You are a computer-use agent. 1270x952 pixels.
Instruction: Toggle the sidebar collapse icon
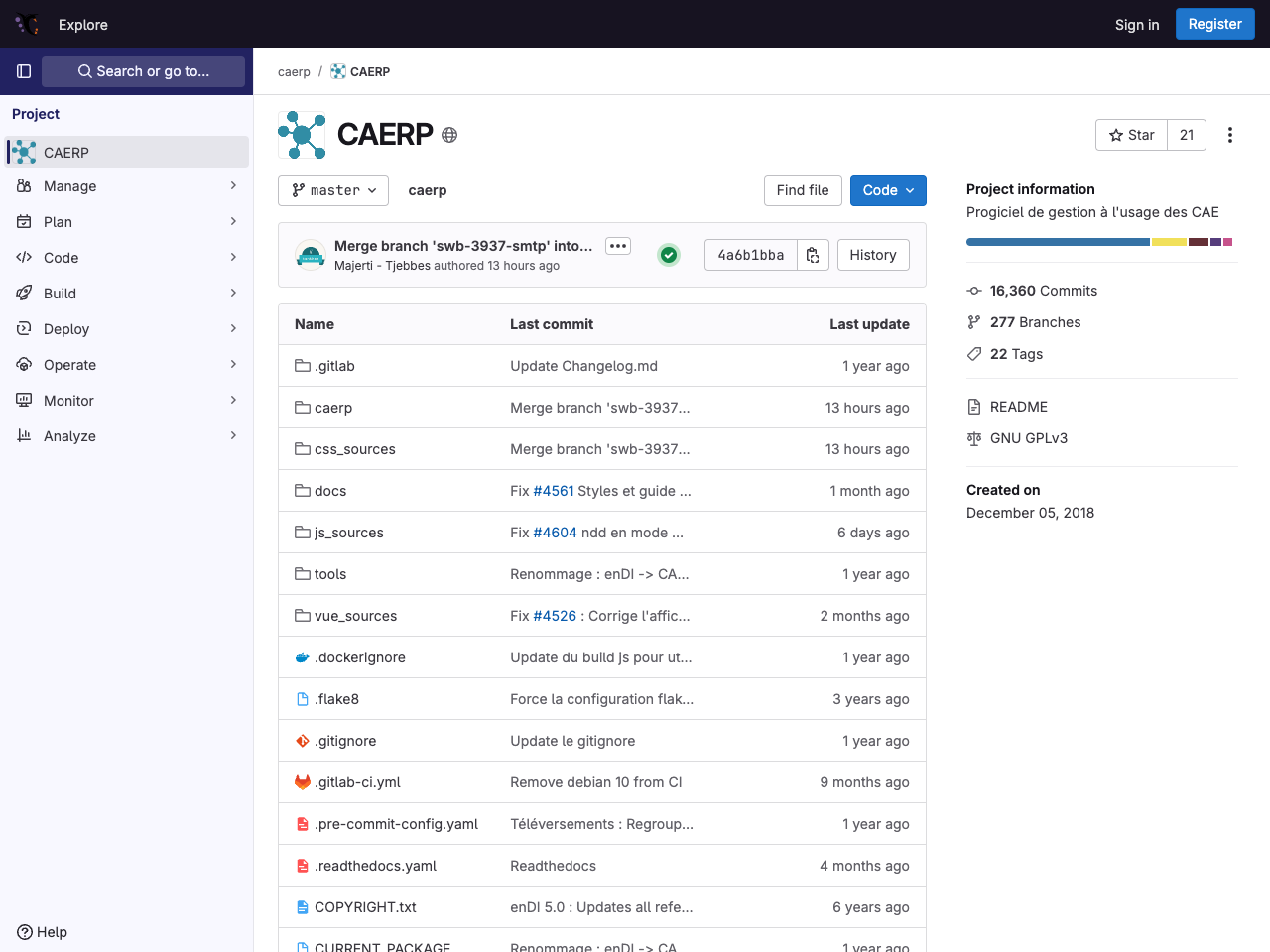24,71
